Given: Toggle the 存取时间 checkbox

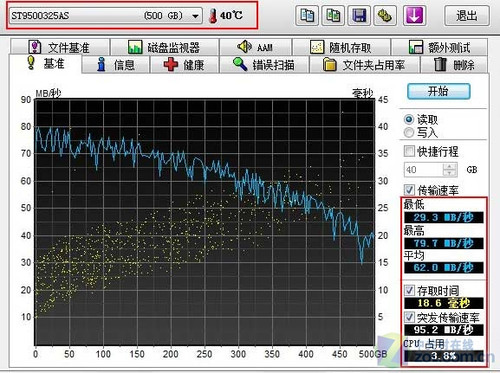Looking at the screenshot, I should click(409, 290).
